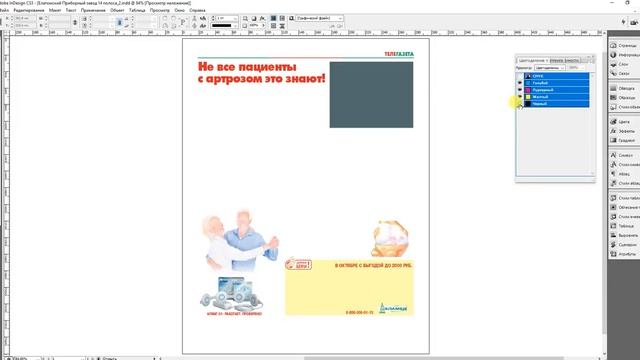Switch to the Сведение прозрачности tab
Viewport: 640px width, 360px height.
click(x=564, y=60)
